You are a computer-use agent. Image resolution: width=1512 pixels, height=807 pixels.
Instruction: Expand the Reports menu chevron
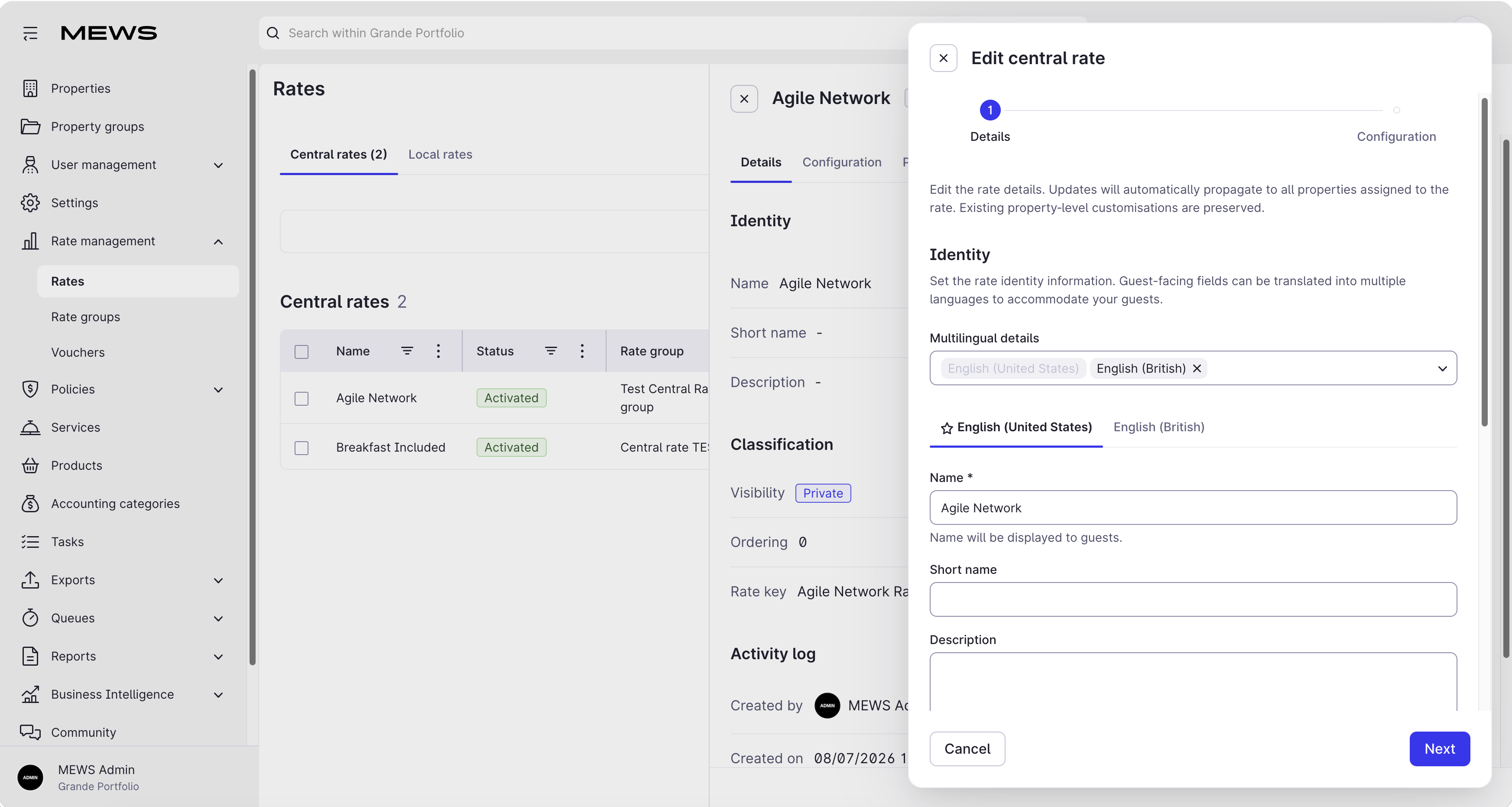tap(218, 657)
